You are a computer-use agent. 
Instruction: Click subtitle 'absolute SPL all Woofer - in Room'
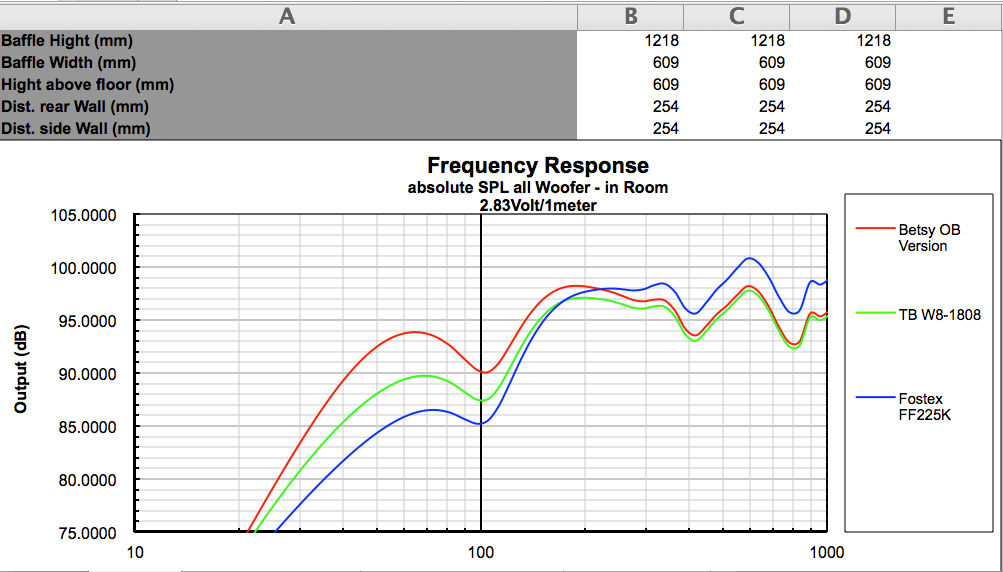pyautogui.click(x=538, y=188)
